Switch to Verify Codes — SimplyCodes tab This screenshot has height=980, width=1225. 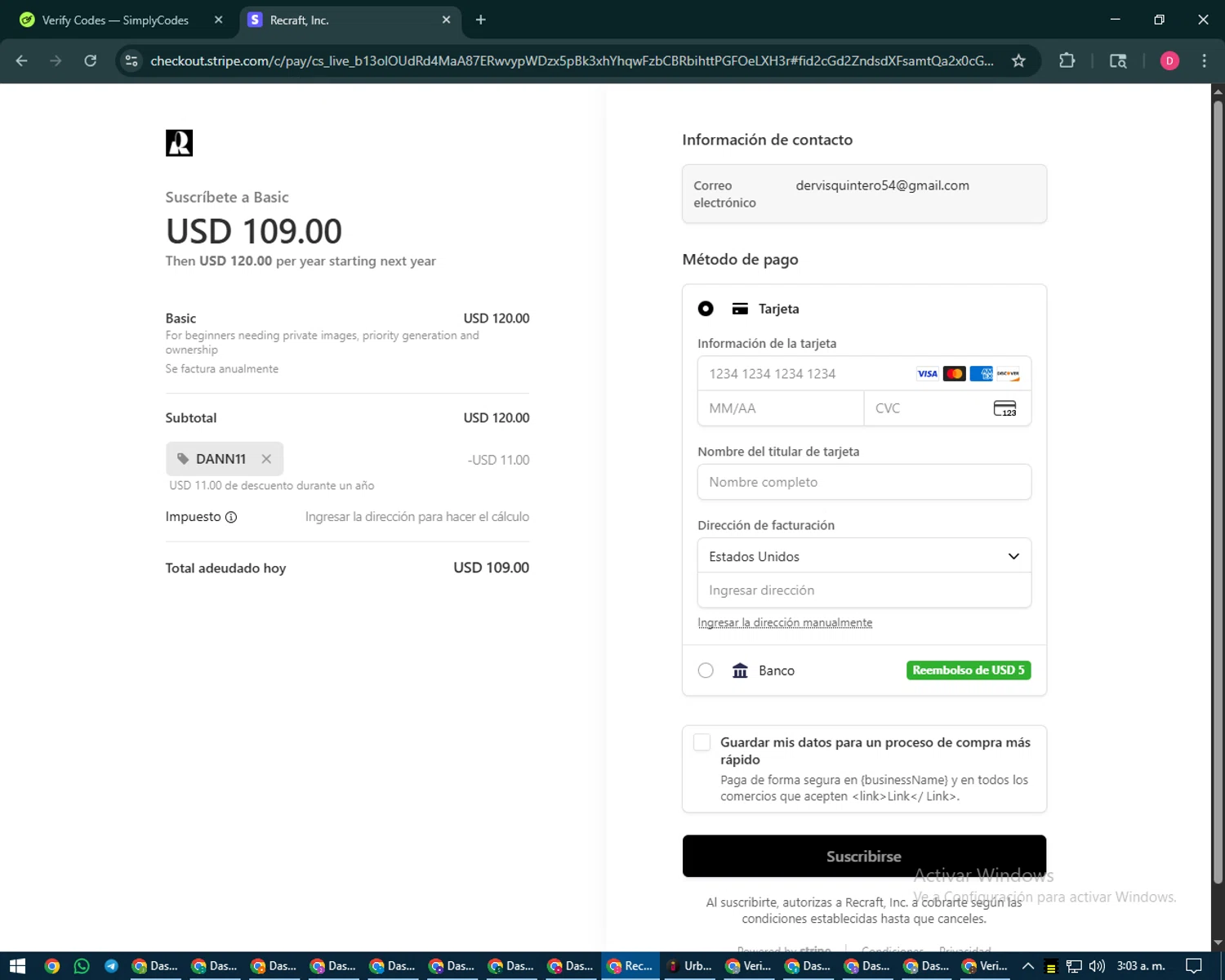point(115,20)
